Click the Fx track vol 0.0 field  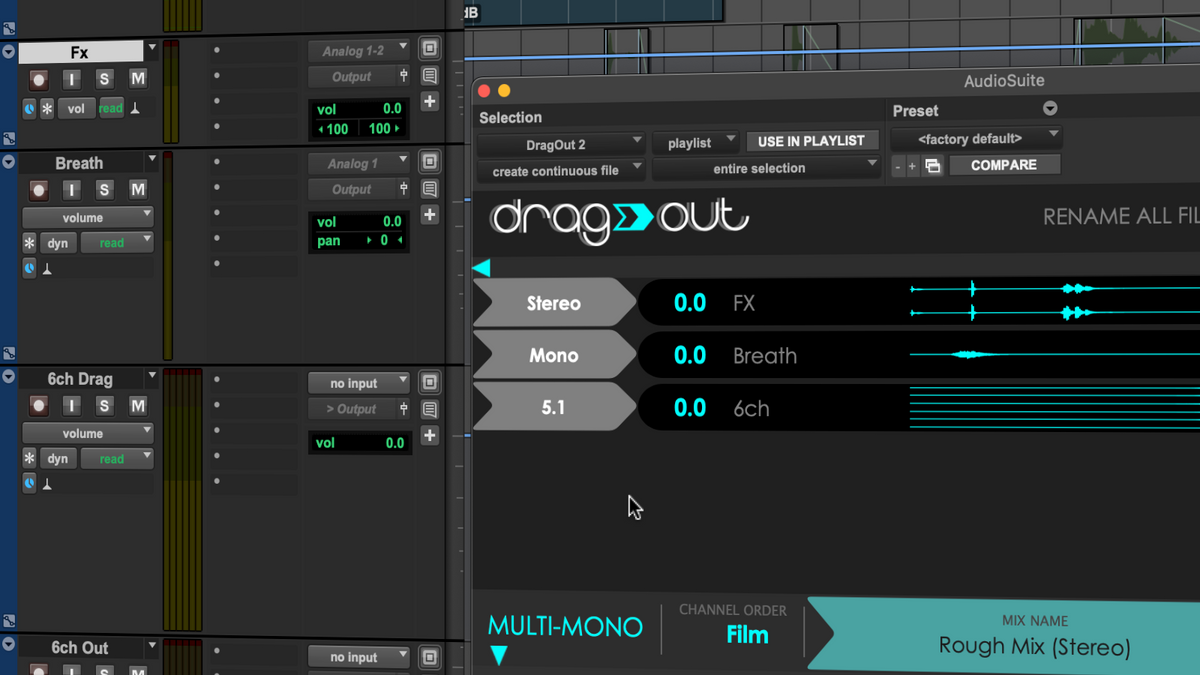click(x=359, y=109)
